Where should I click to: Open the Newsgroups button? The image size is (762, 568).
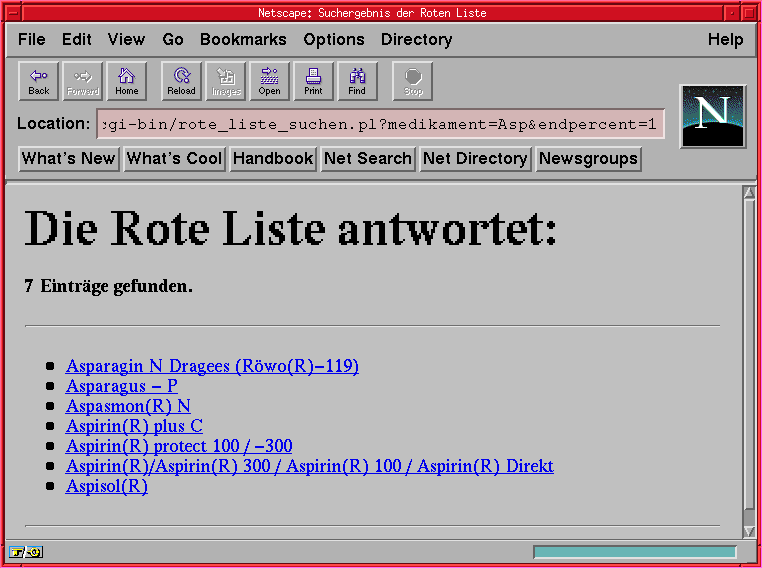pos(589,158)
